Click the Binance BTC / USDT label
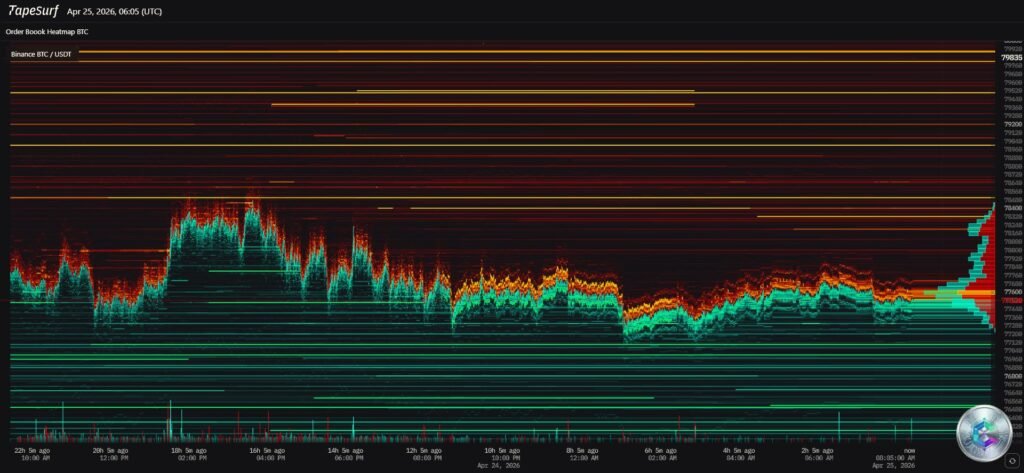Viewport: 1024px width, 473px height. pyautogui.click(x=42, y=56)
